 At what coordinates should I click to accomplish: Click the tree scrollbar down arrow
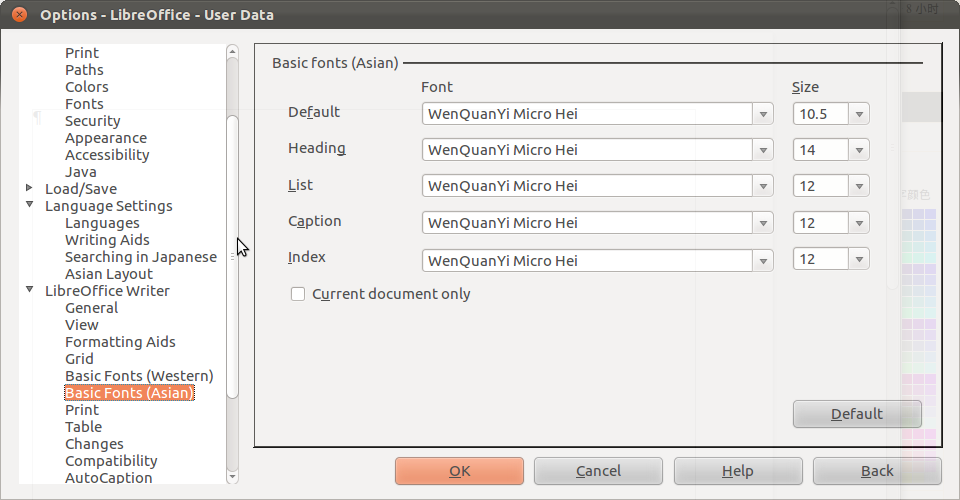232,477
